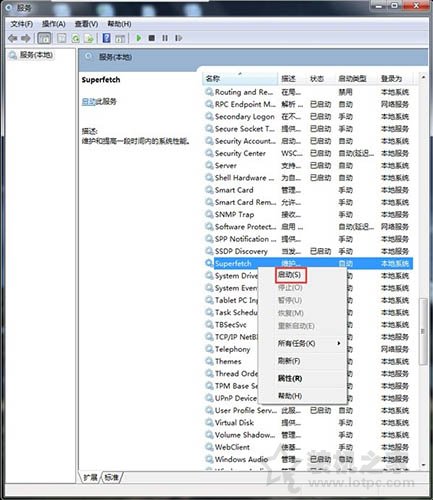The width and height of the screenshot is (433, 500).
Task: Expand 所有任务(K) submenu
Action: [x=303, y=343]
